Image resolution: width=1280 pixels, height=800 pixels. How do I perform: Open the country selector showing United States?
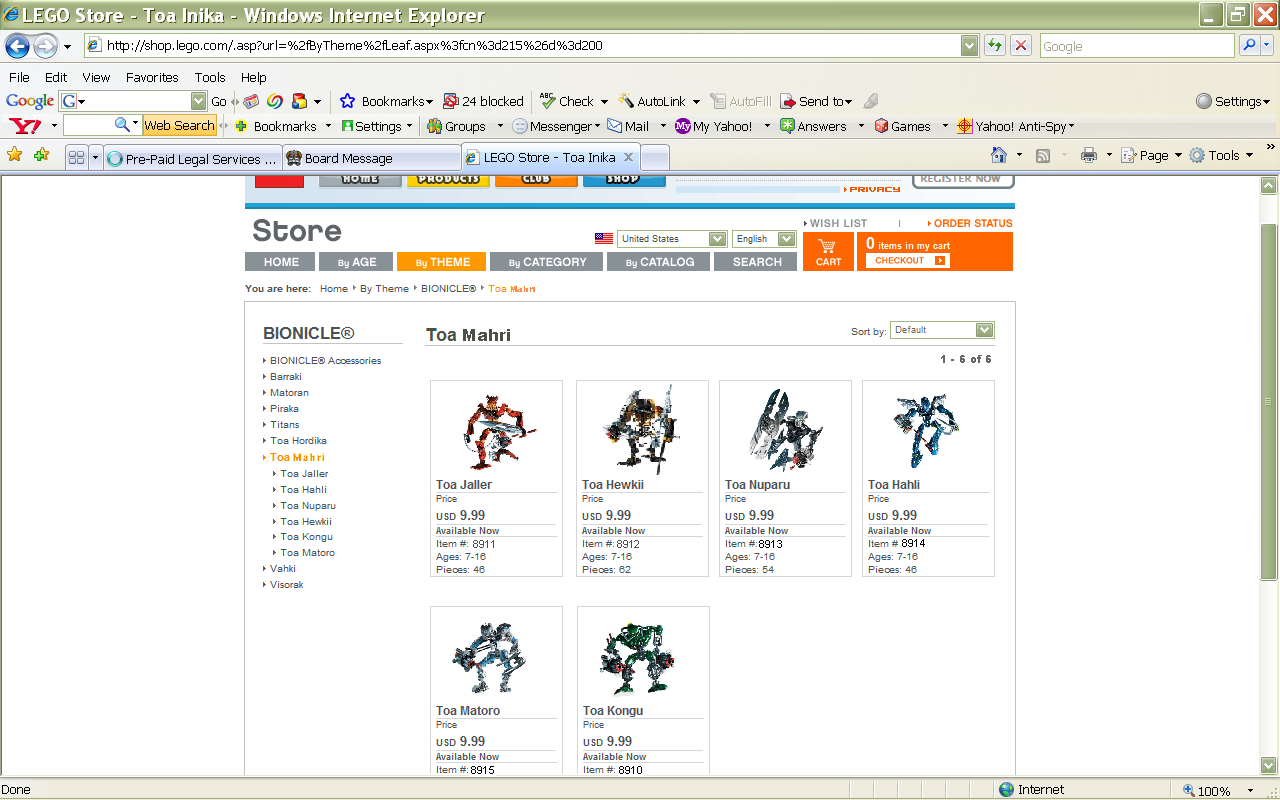click(672, 239)
